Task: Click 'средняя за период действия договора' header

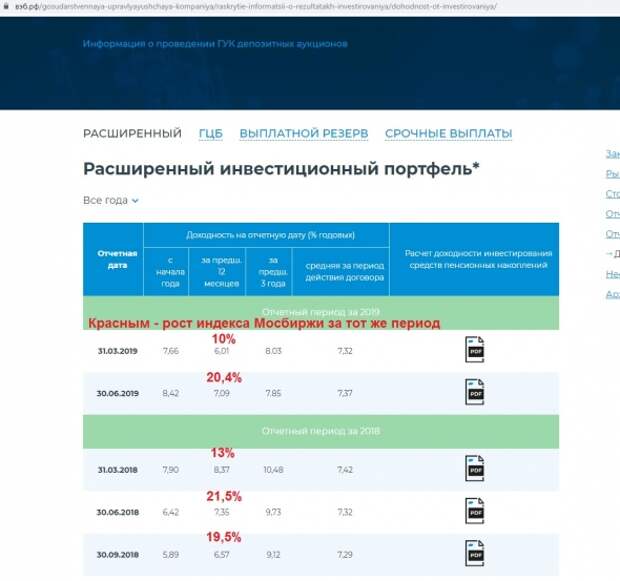Action: pyautogui.click(x=341, y=272)
